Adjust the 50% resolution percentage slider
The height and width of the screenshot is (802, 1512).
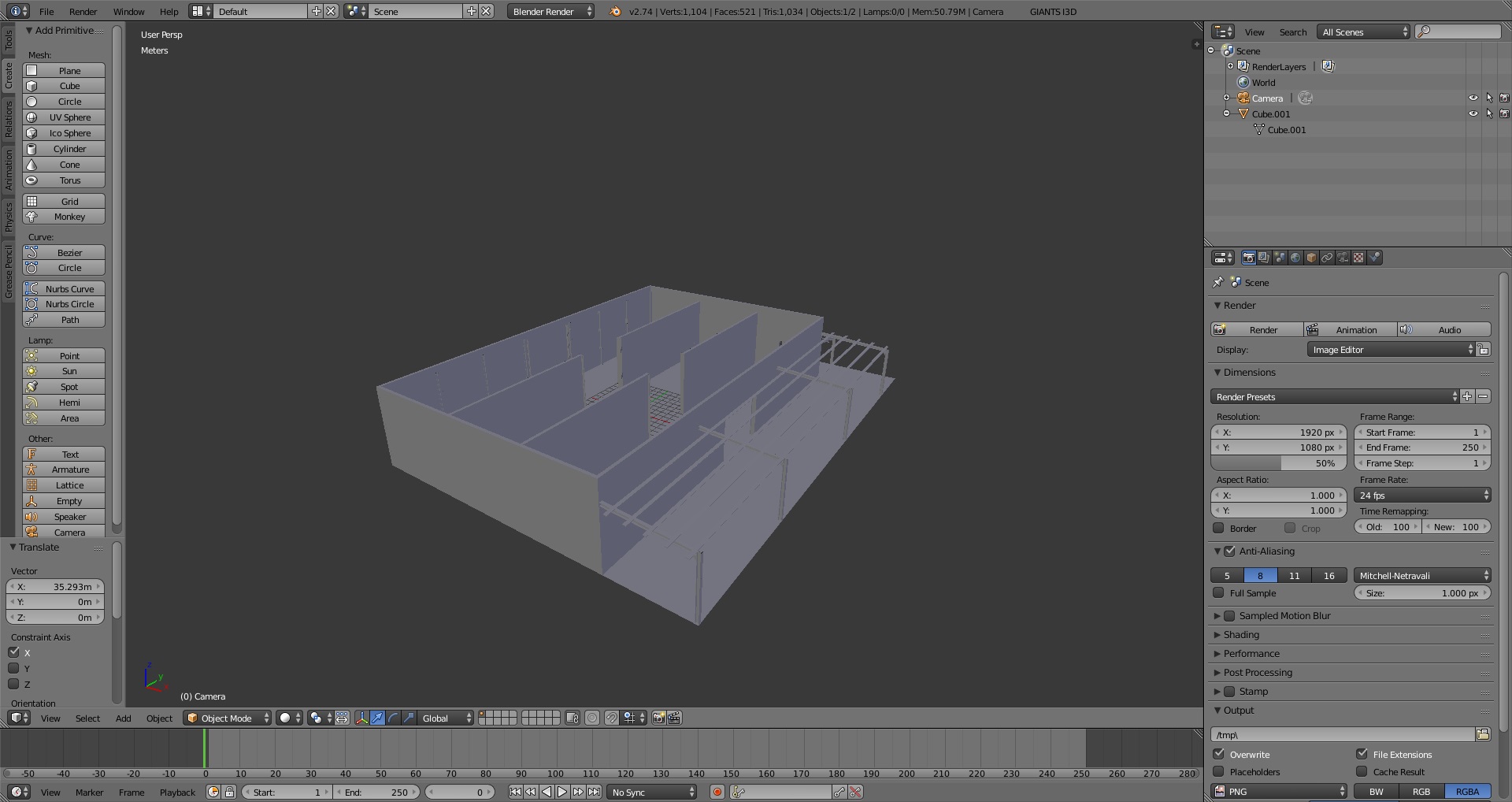(1278, 463)
